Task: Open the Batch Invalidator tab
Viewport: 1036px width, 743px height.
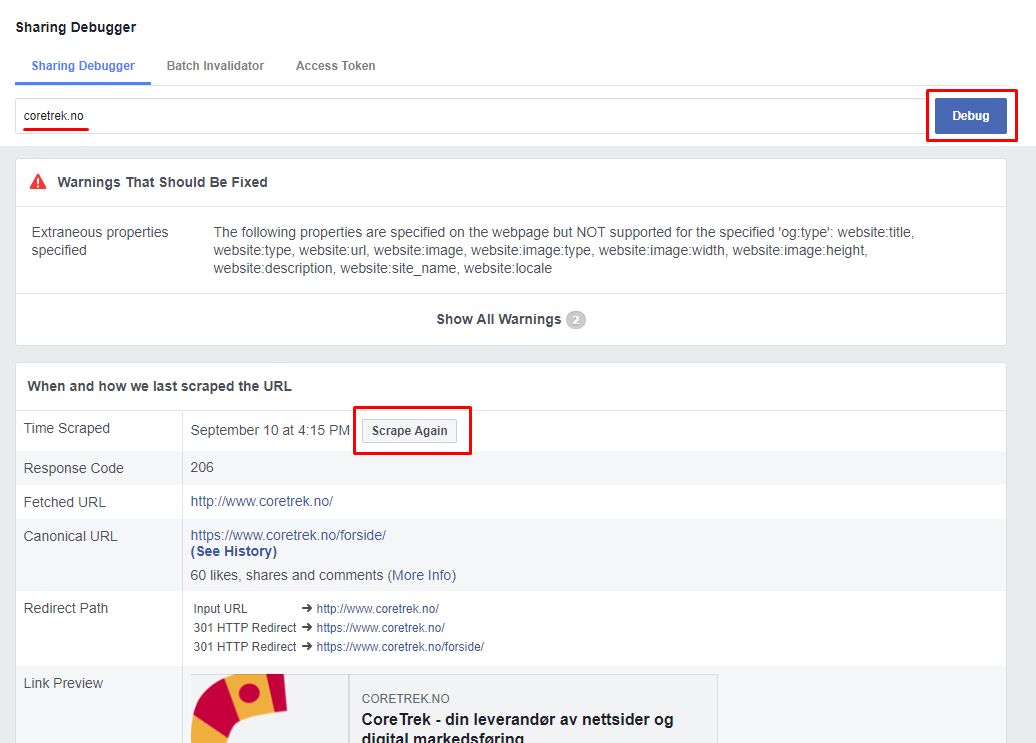Action: pos(215,66)
